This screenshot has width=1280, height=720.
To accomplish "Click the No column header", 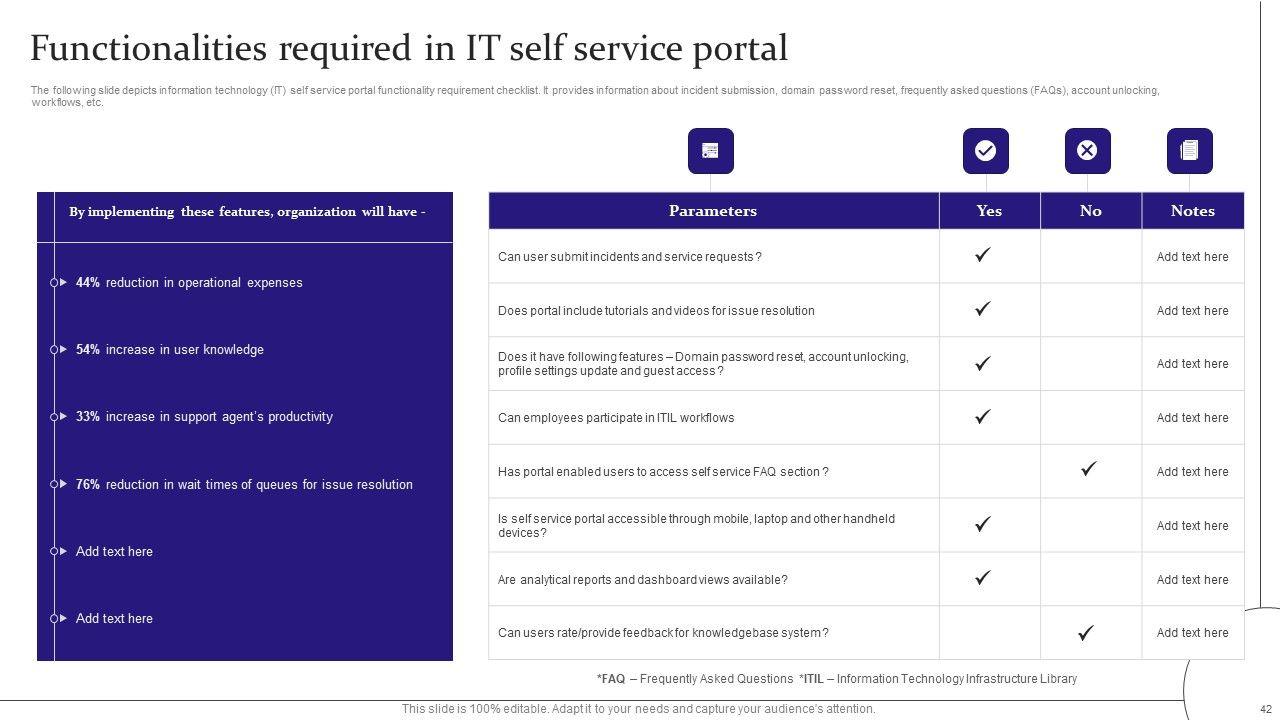I will click(1090, 211).
